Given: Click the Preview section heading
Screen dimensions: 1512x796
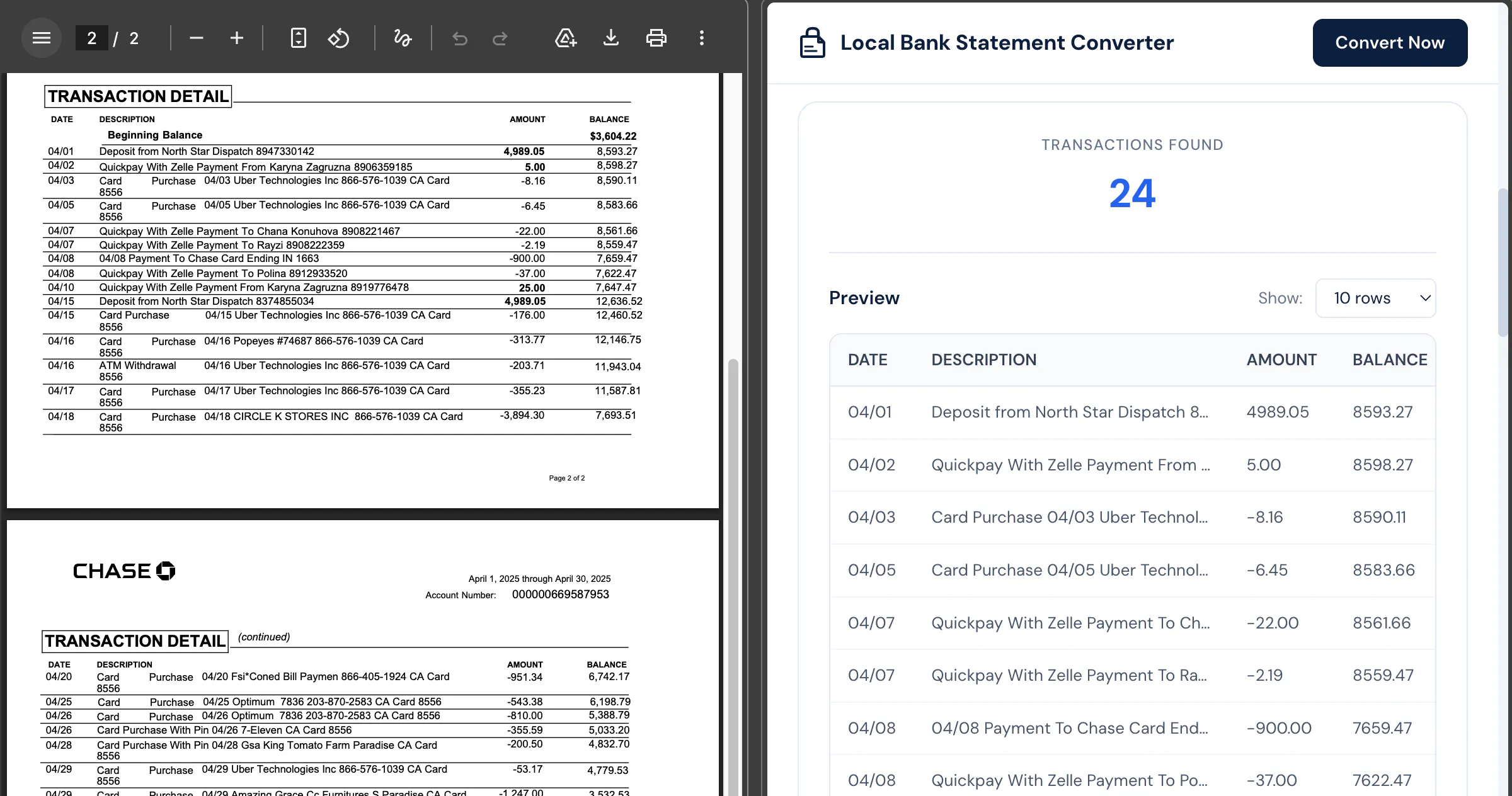Looking at the screenshot, I should [x=864, y=298].
